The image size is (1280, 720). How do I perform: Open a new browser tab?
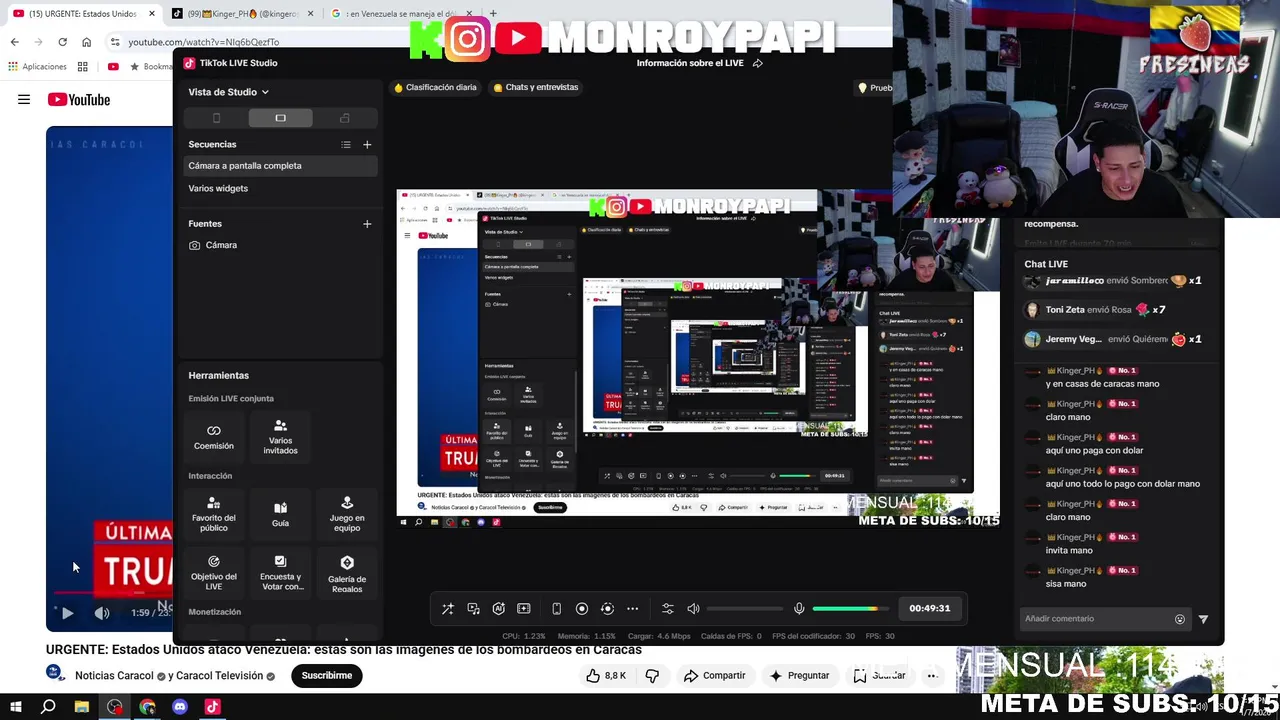click(x=493, y=14)
